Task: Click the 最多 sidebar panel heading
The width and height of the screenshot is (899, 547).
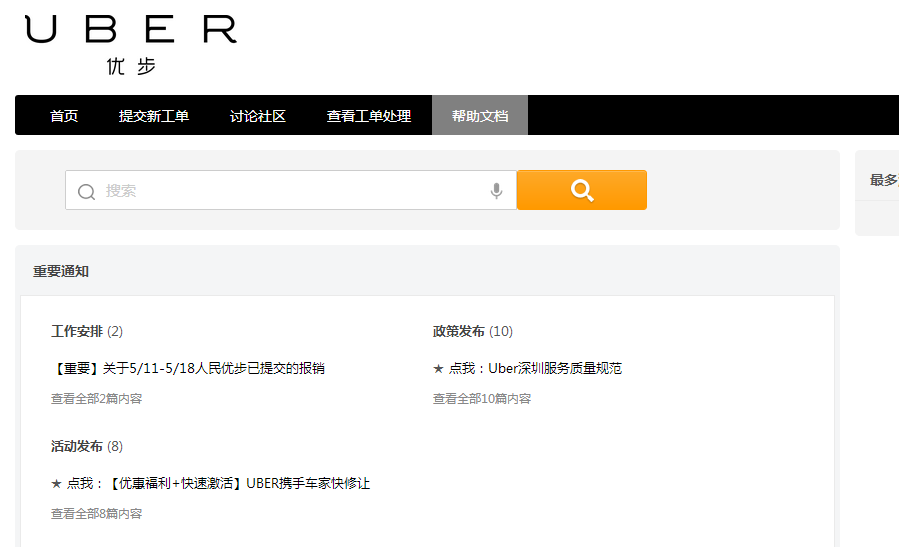Action: pos(884,180)
